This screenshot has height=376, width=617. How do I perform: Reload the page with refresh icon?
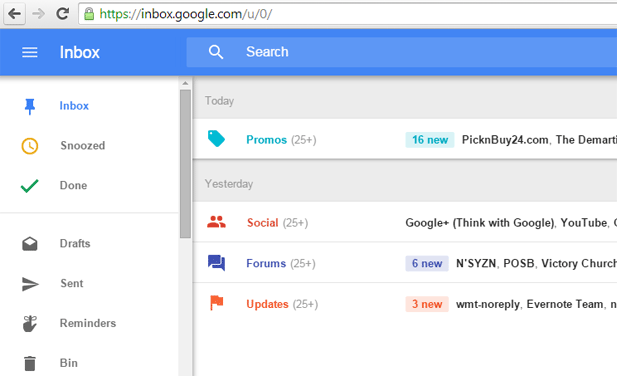pyautogui.click(x=63, y=14)
